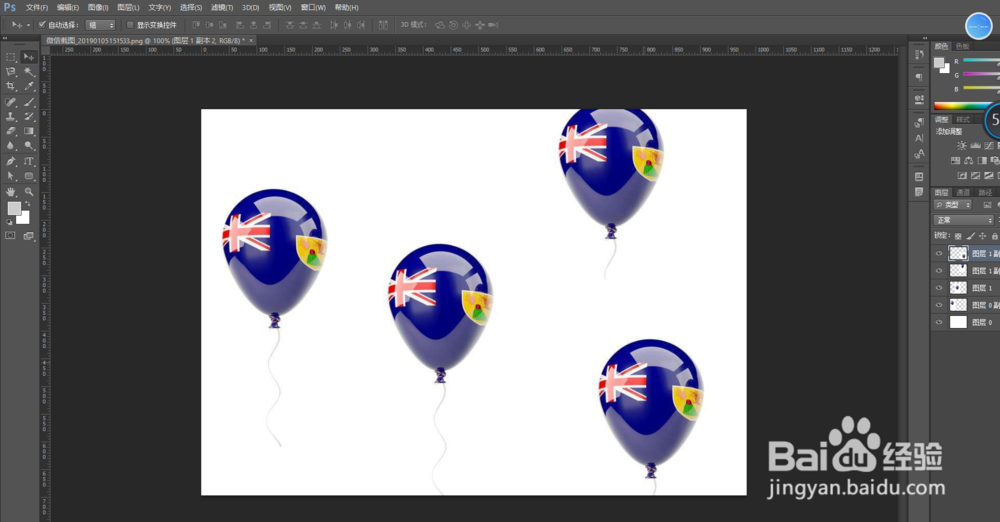
Task: Switch to the 通道 tab
Action: tap(963, 192)
